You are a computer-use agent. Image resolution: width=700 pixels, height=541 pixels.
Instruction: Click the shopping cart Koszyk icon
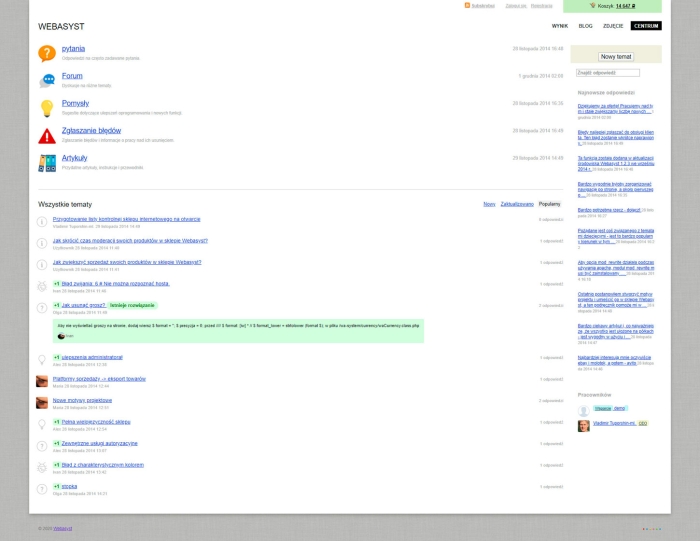click(x=593, y=5)
